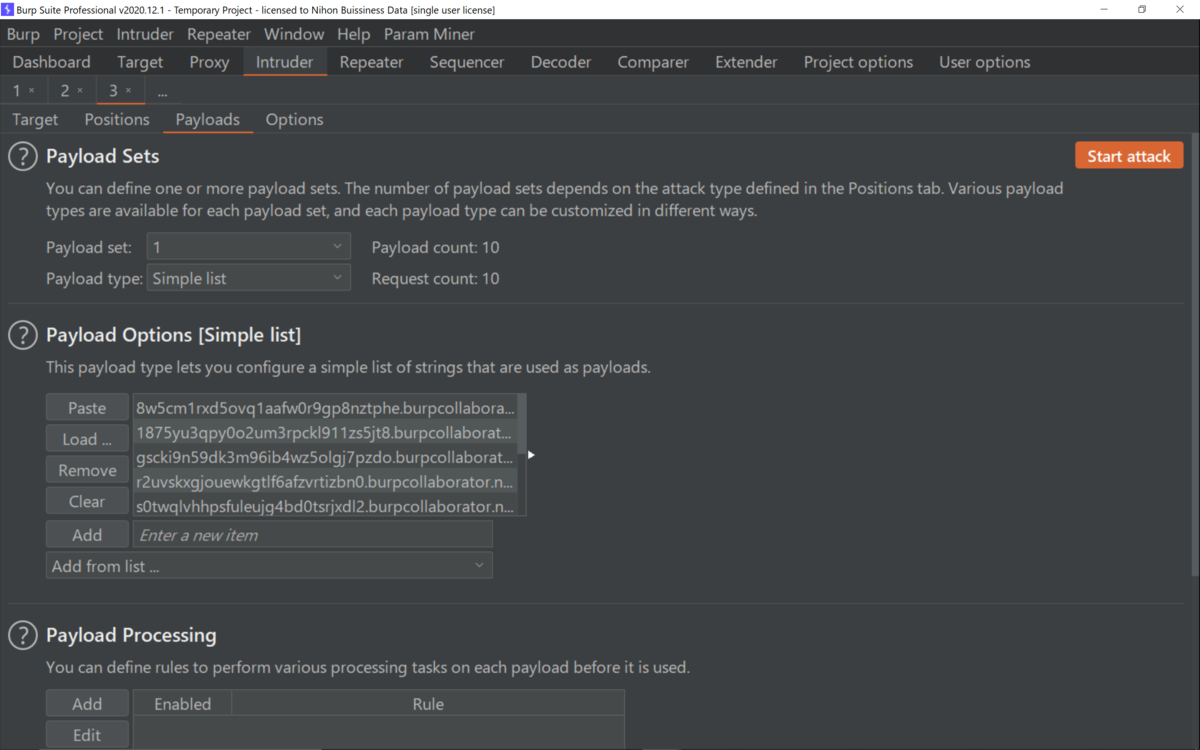Viewport: 1200px width, 750px height.
Task: Select payload starting with 8w5cm1rxd5ovq1
Action: coord(325,408)
